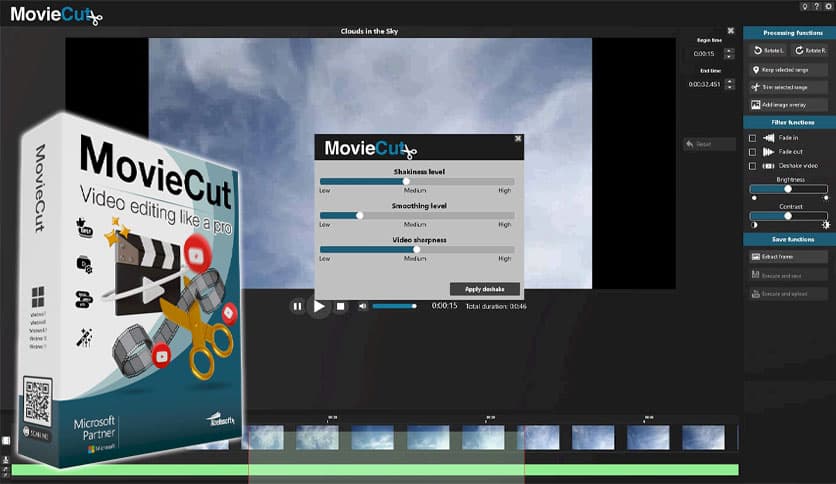Adjust the Shakiness level slider handle
The width and height of the screenshot is (836, 484).
point(406,181)
